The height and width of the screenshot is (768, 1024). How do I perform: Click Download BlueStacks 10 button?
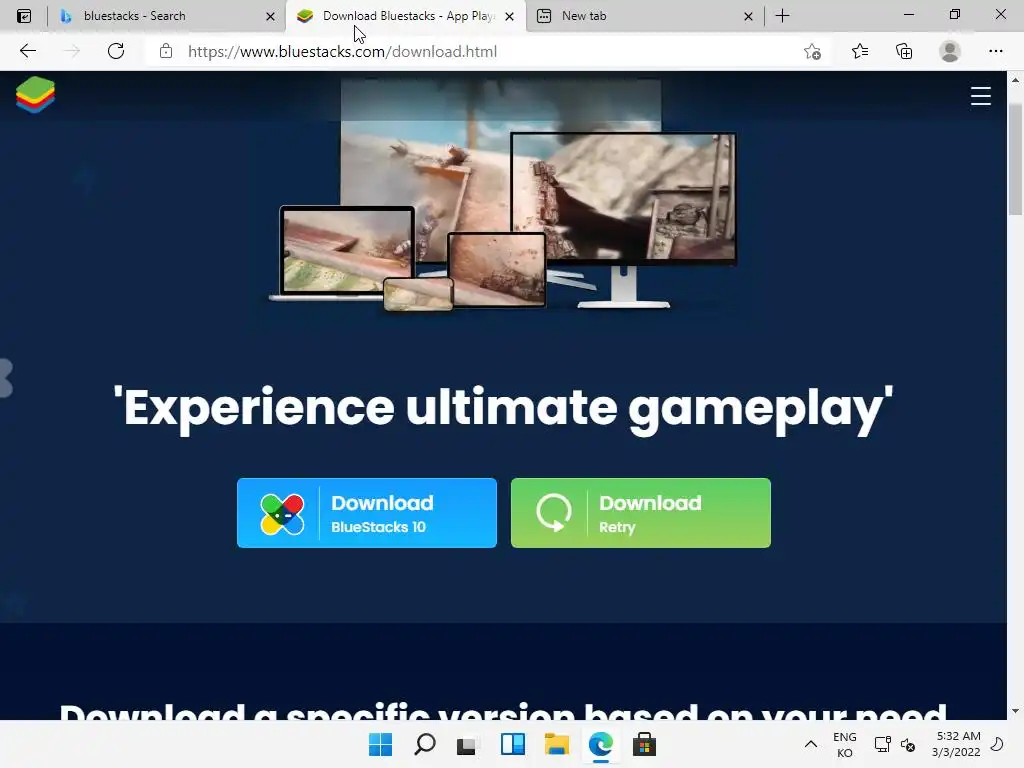[x=366, y=513]
